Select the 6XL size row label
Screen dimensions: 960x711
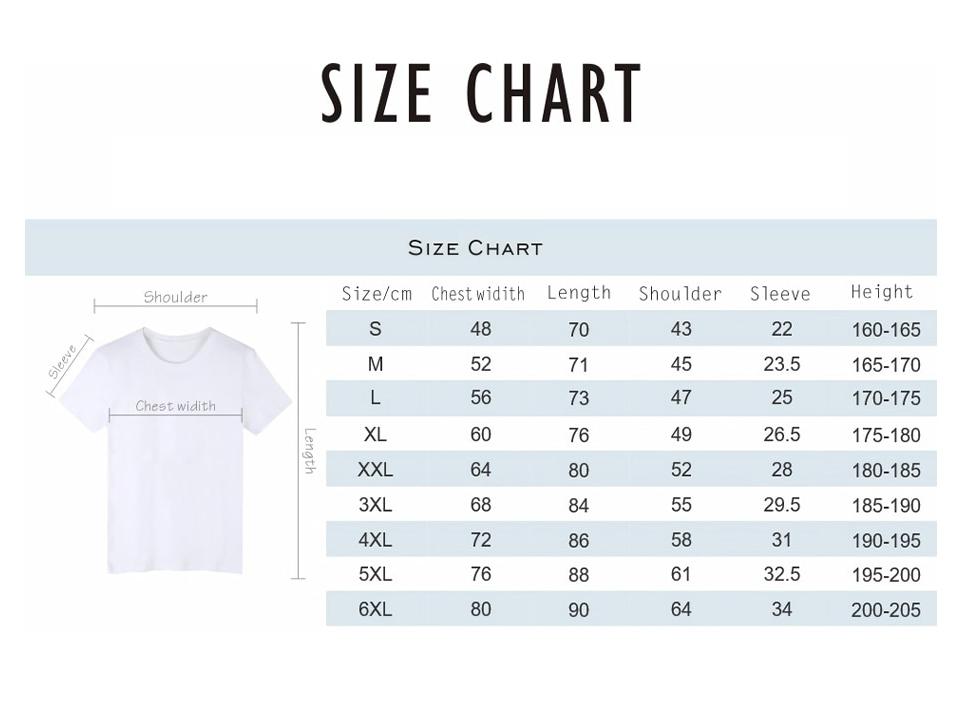pos(375,609)
